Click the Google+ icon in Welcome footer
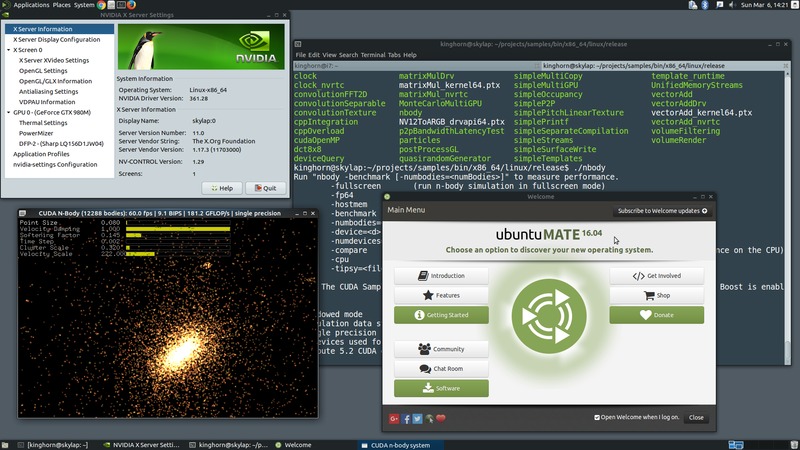Image resolution: width=800 pixels, height=450 pixels. [395, 418]
